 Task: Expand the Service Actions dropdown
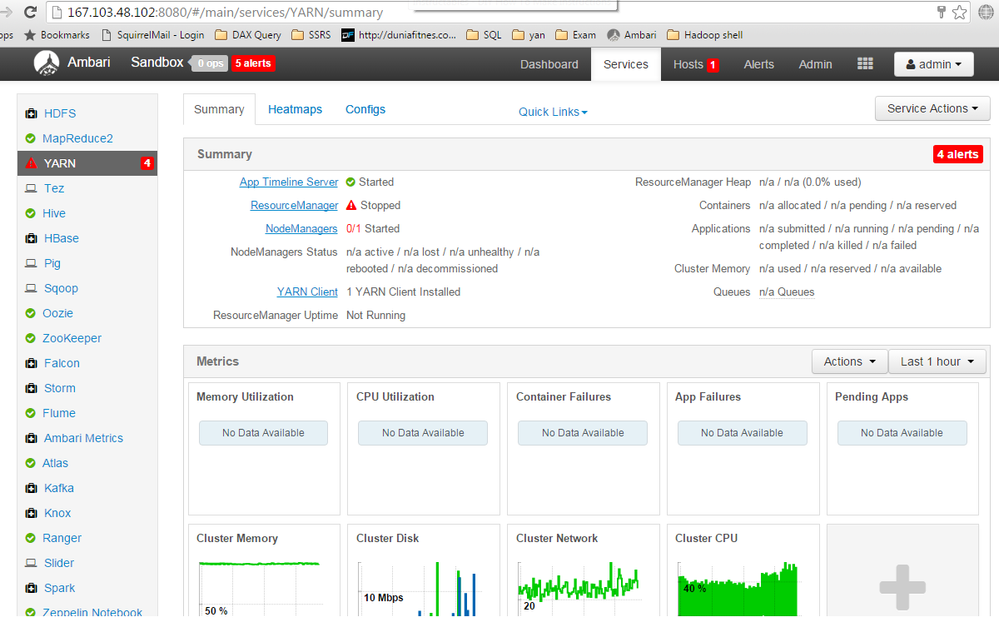932,108
